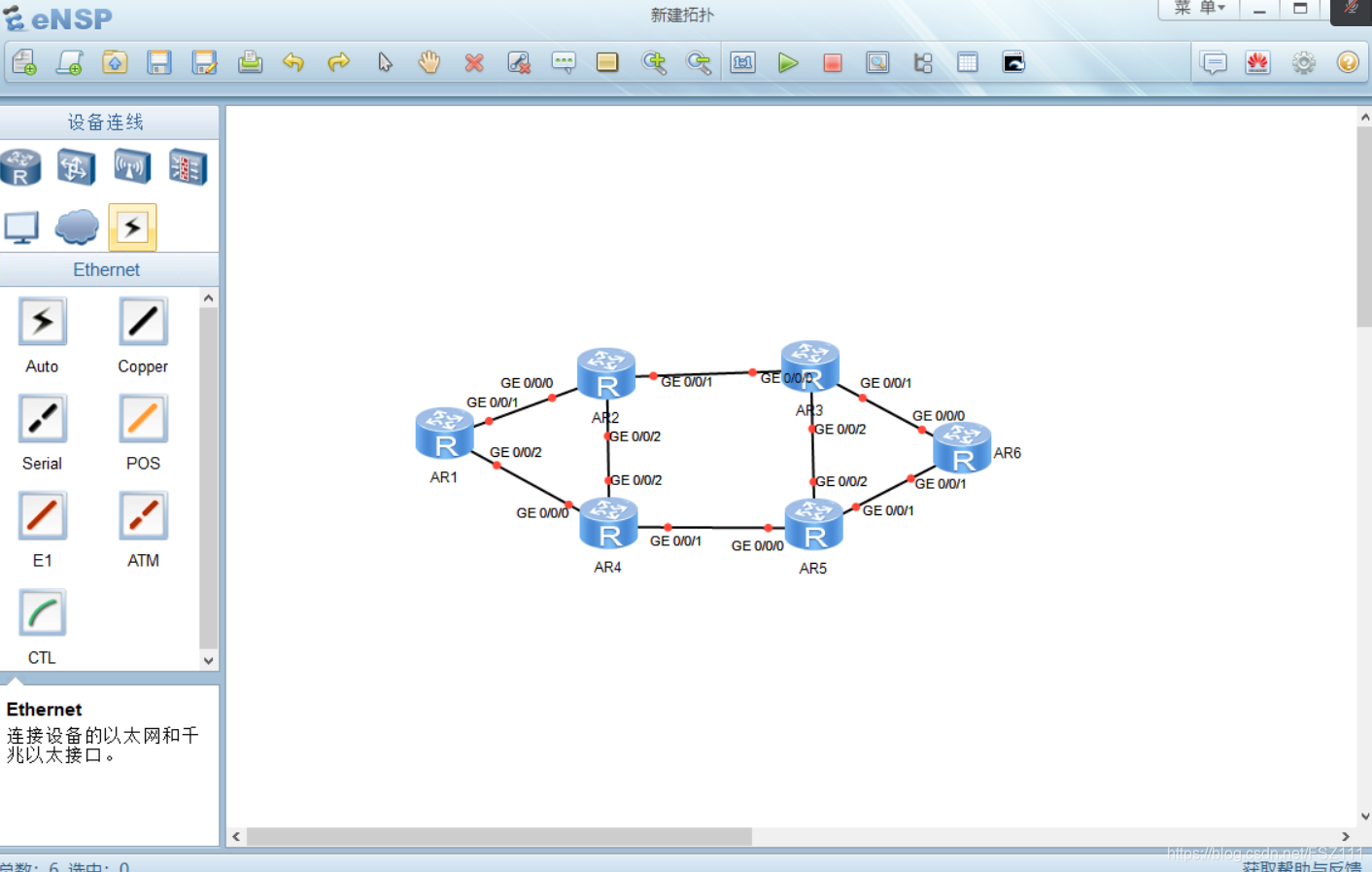The height and width of the screenshot is (872, 1372).
Task: Click the left arrow of the canvas scrollbar
Action: tap(236, 836)
